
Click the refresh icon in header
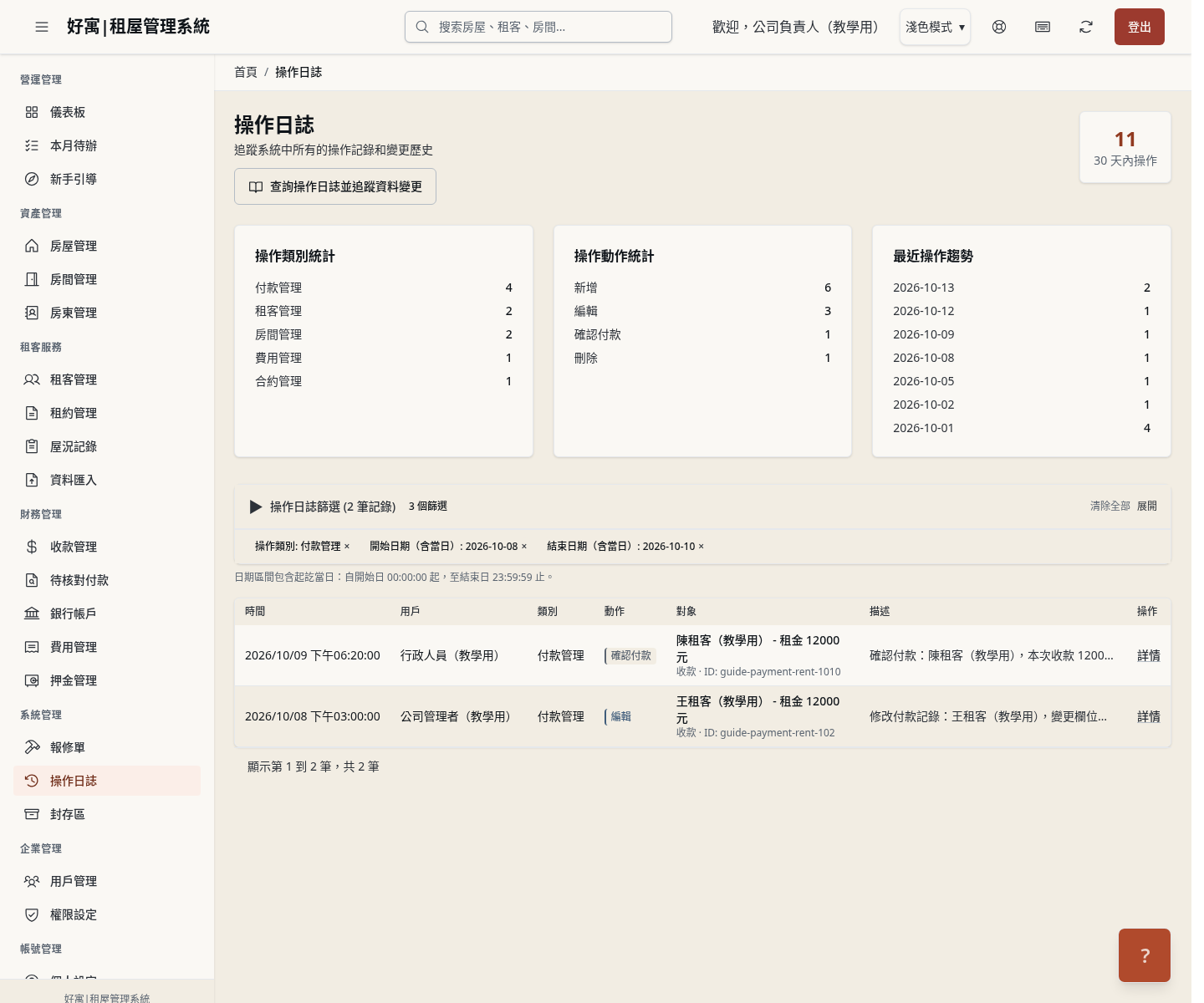[x=1086, y=27]
